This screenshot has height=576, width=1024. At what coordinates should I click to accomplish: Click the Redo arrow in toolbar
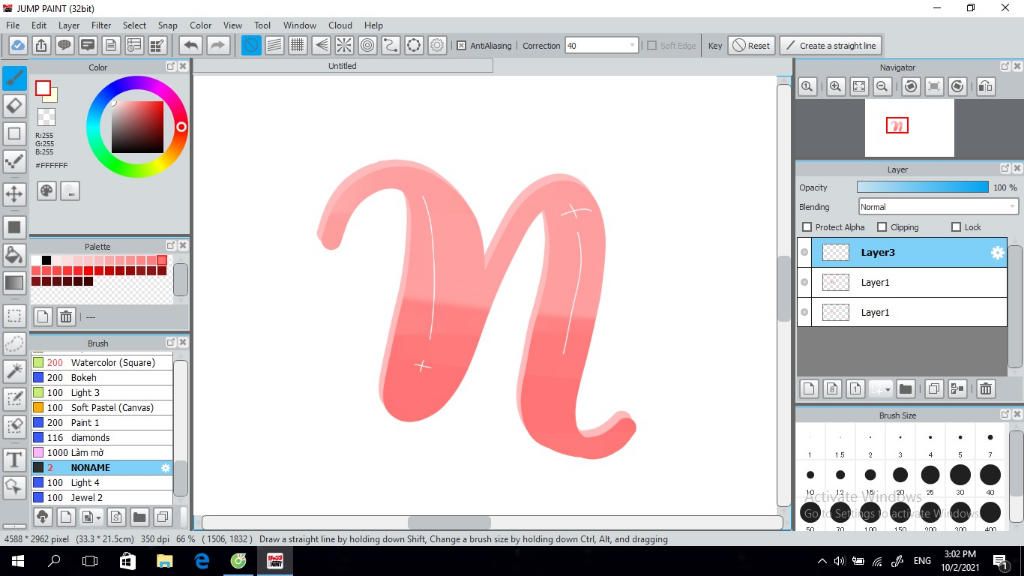click(x=217, y=45)
